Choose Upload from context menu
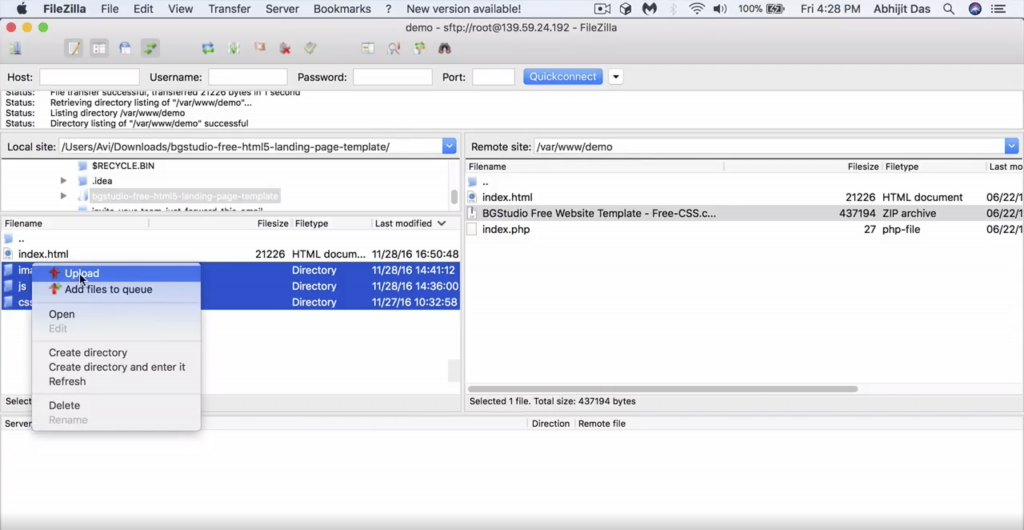 [x=116, y=273]
